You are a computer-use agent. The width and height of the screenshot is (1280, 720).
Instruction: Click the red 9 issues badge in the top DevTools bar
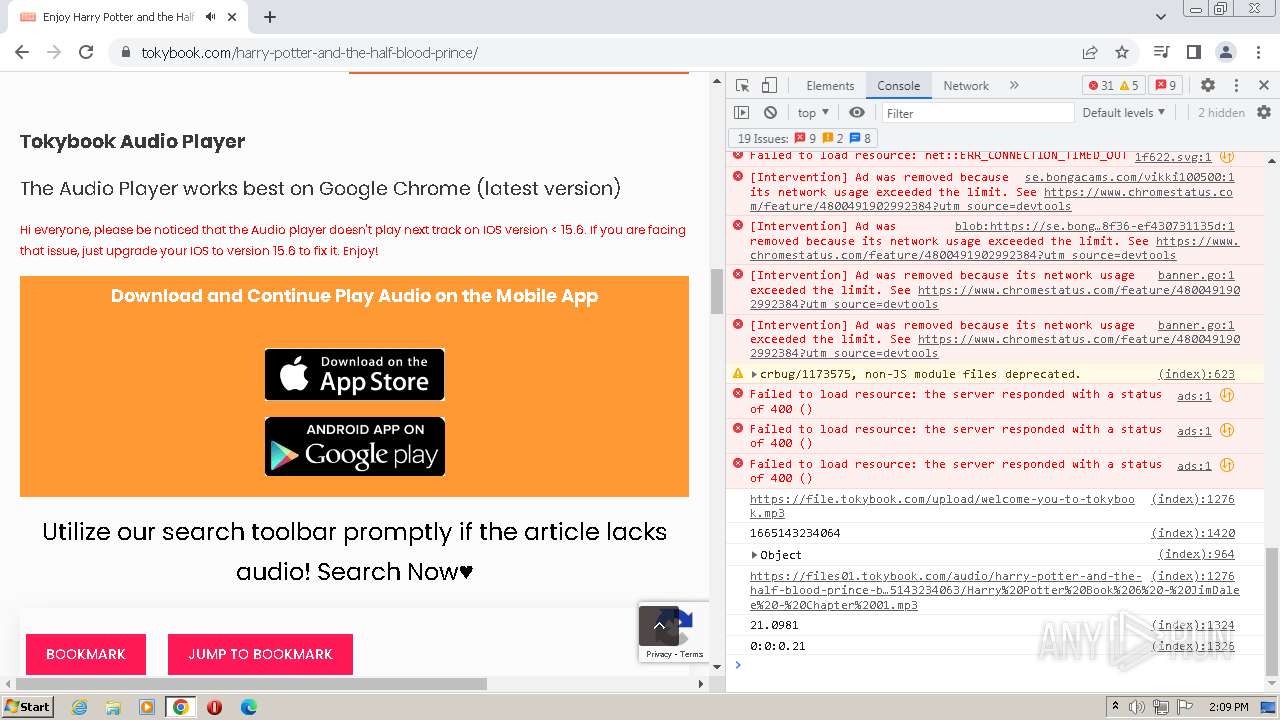click(1164, 86)
